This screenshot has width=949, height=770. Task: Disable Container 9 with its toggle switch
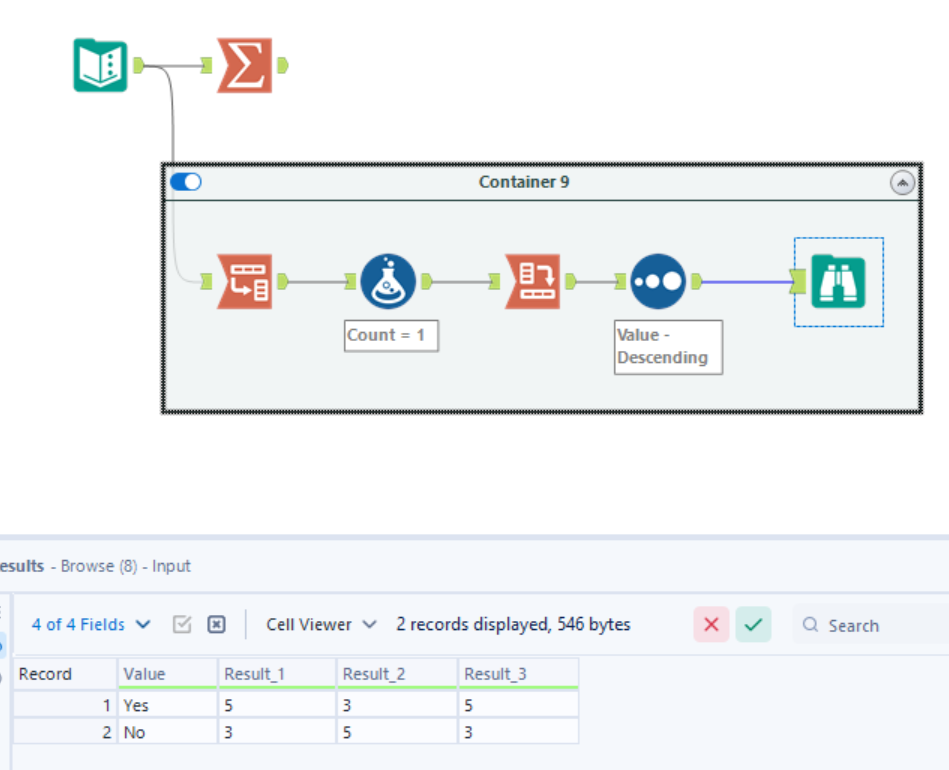pyautogui.click(x=186, y=181)
